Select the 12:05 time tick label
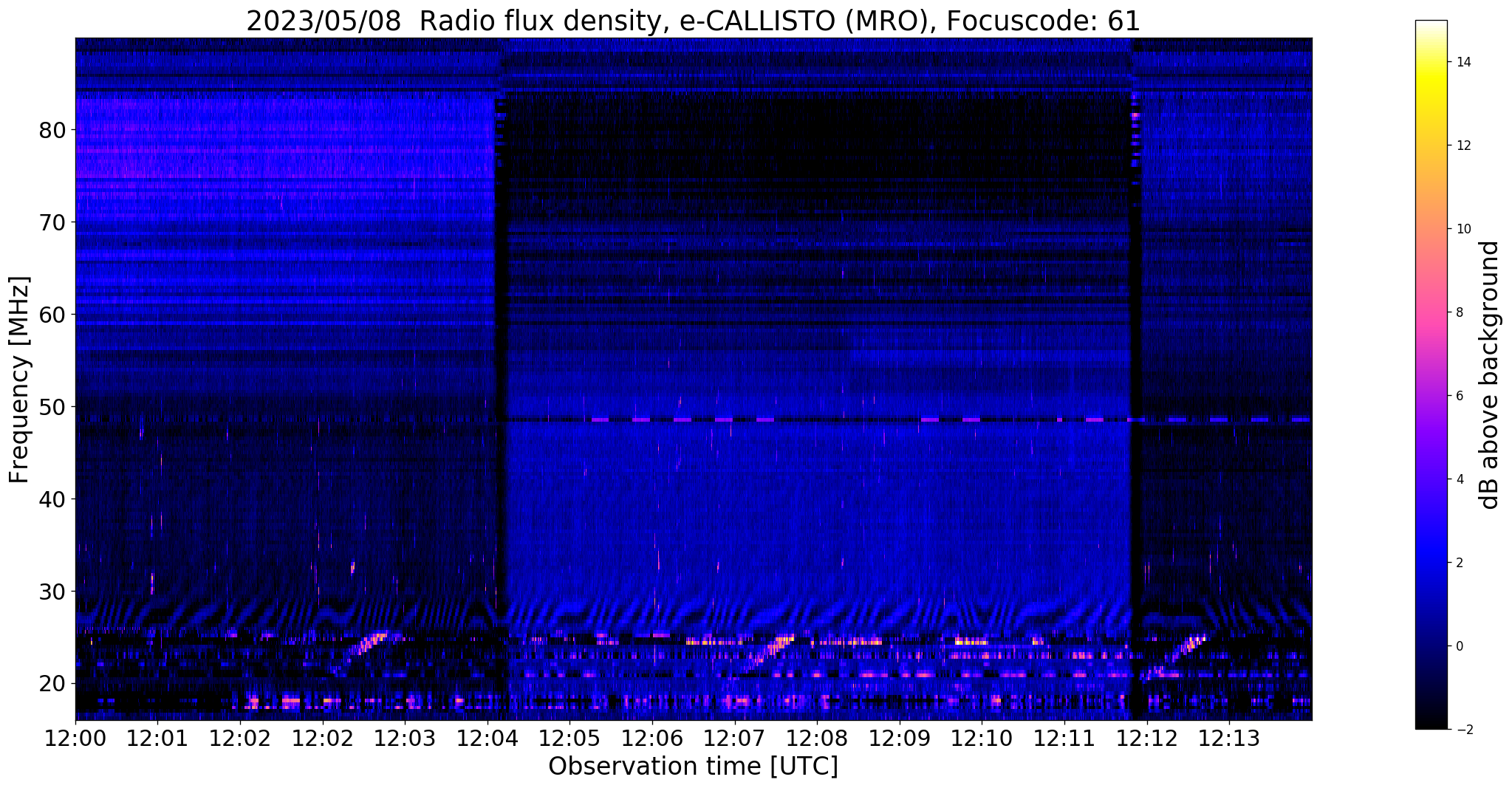The image size is (1512, 788). tap(570, 738)
